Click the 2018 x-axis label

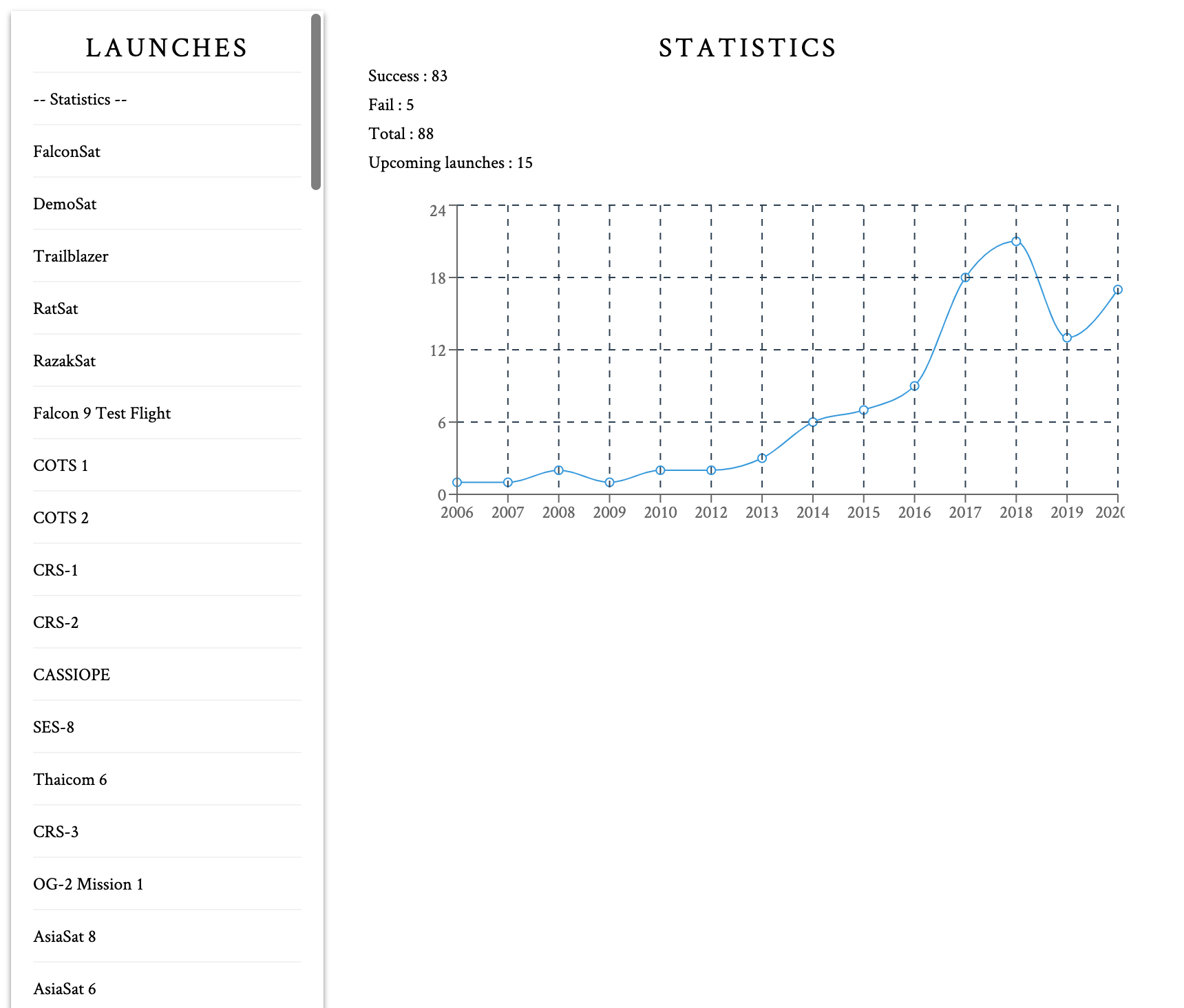click(1016, 512)
